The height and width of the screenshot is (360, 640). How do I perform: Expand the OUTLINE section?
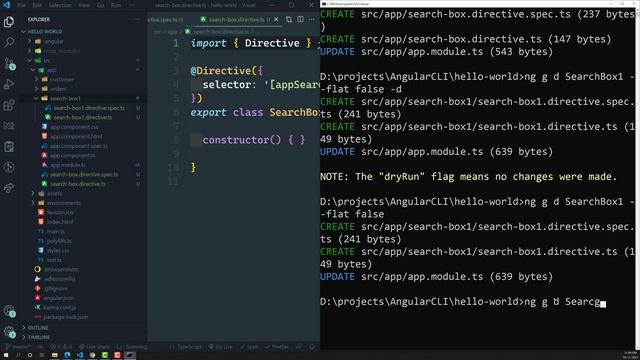point(38,327)
